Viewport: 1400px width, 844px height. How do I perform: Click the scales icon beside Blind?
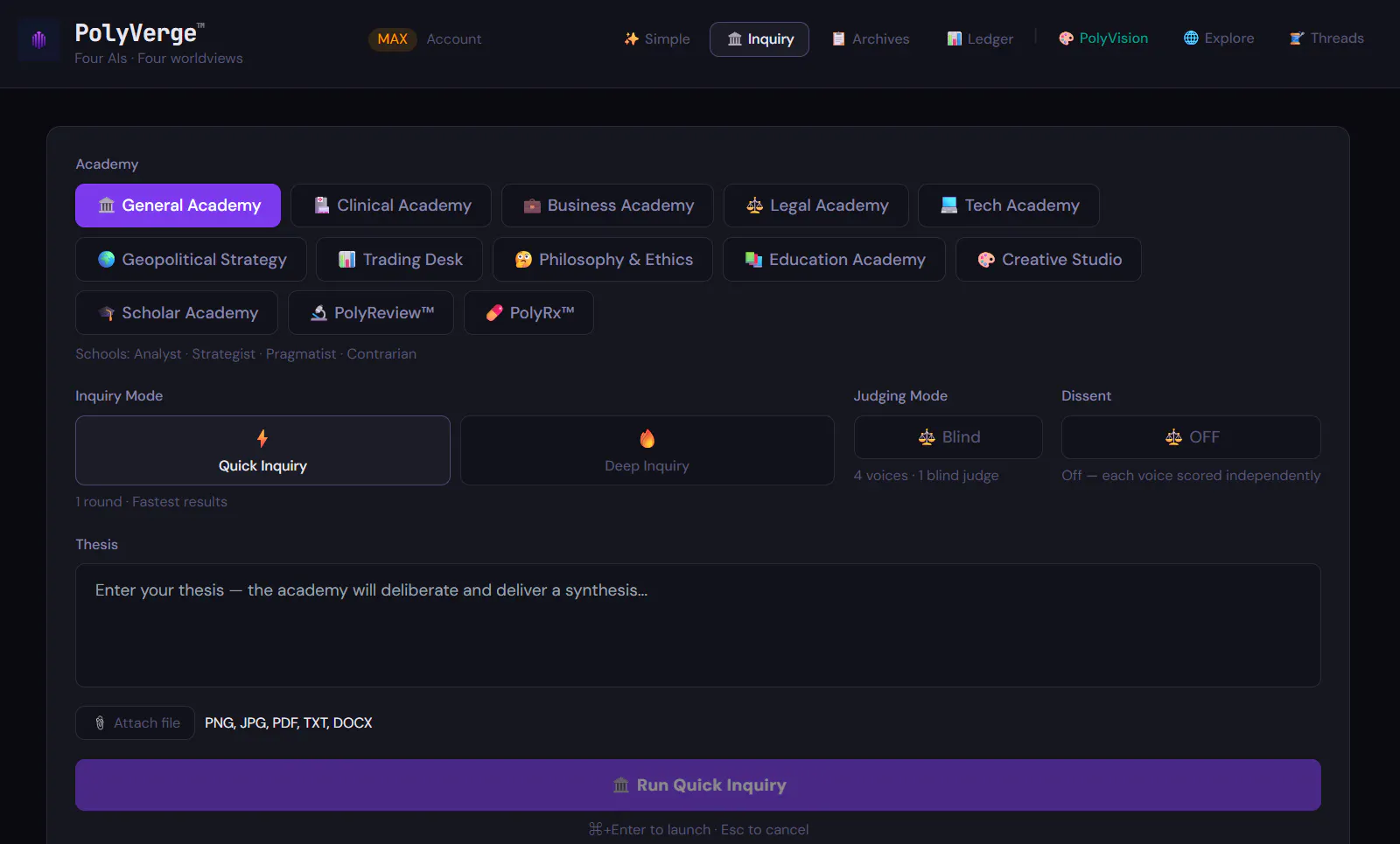click(927, 437)
